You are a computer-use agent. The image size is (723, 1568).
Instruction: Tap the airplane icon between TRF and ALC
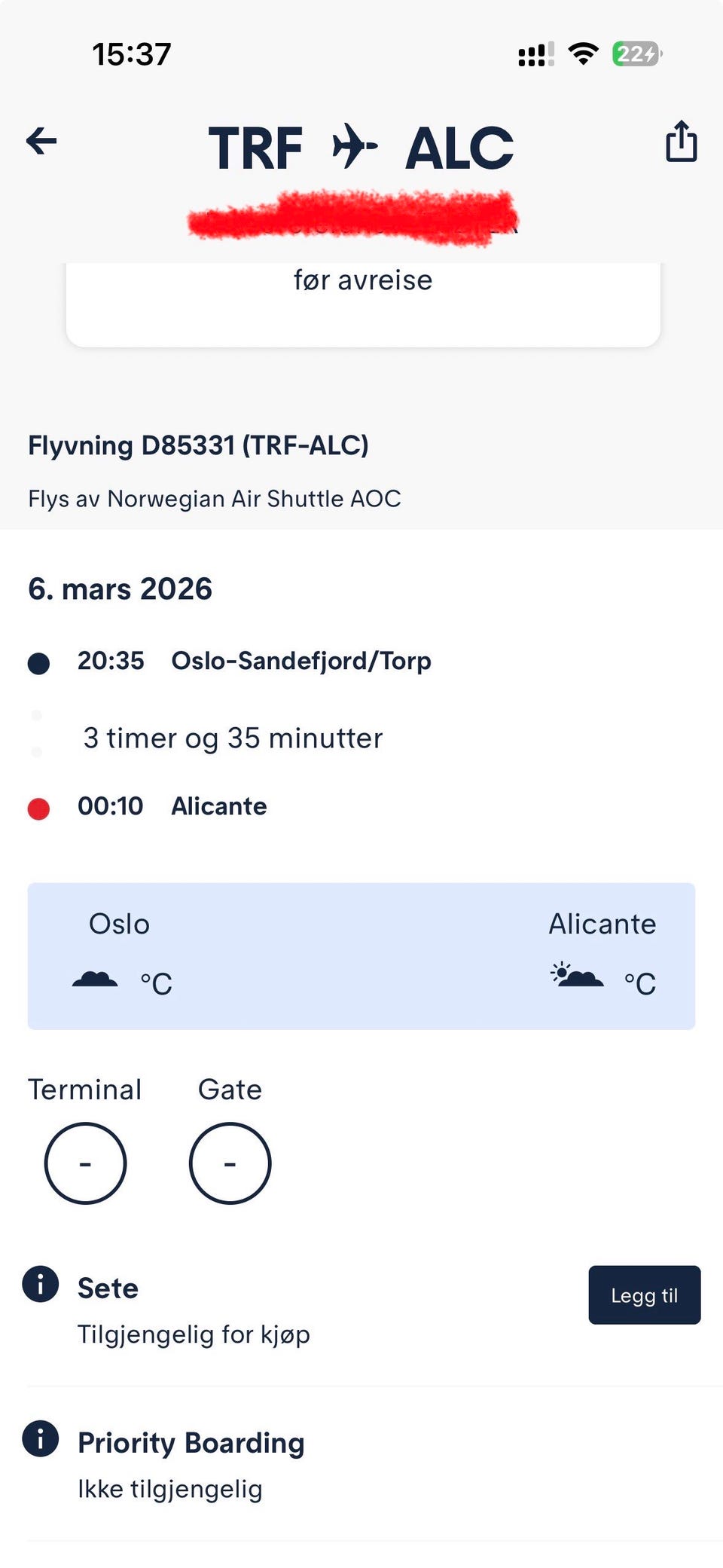[x=354, y=146]
